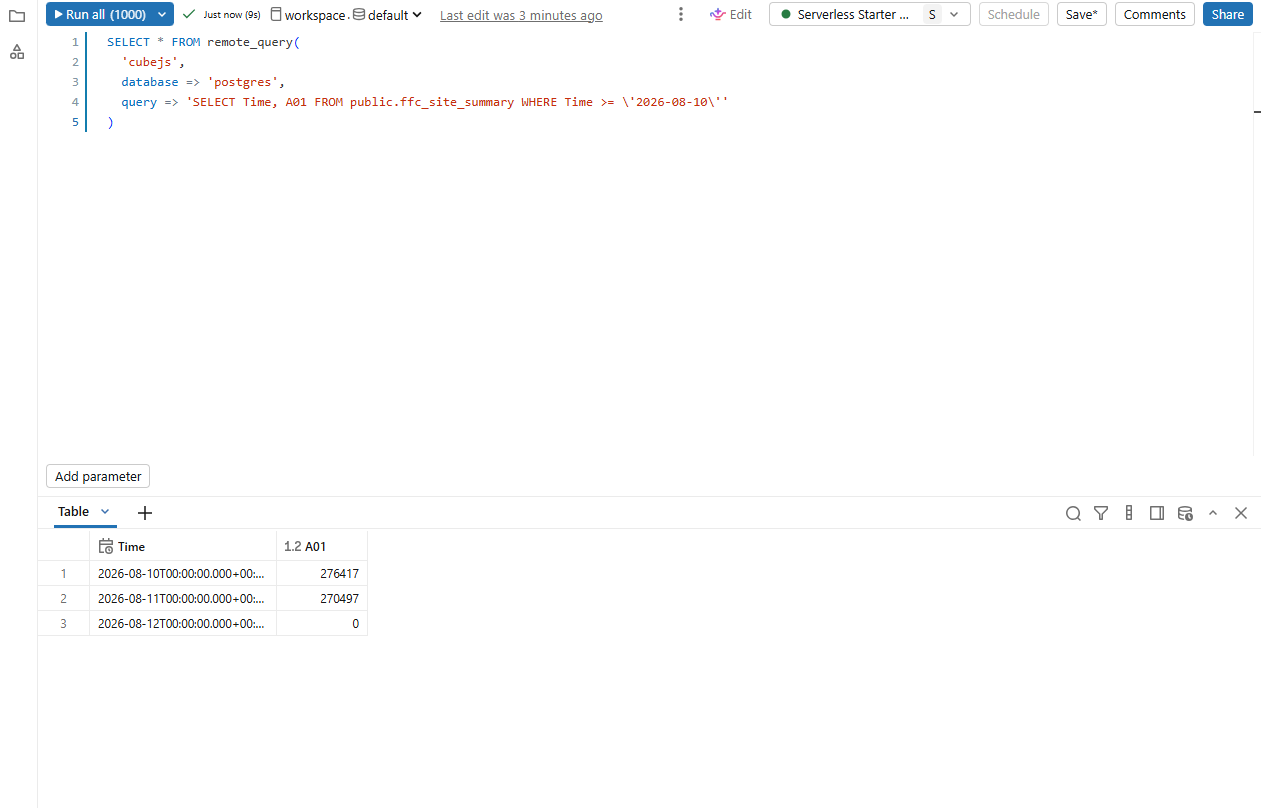Select cell with value 276417
This screenshot has height=808, width=1261.
(322, 573)
